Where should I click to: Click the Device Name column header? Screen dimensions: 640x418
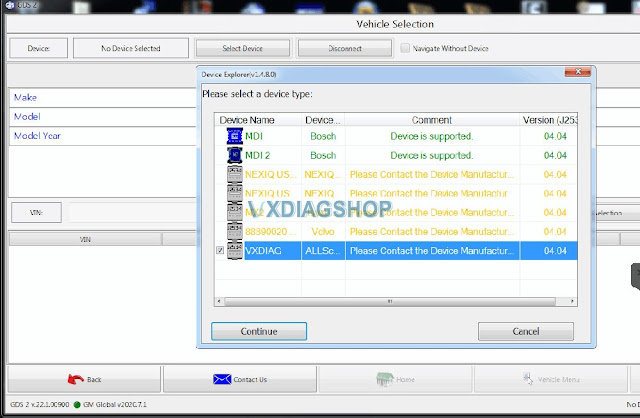coord(258,120)
